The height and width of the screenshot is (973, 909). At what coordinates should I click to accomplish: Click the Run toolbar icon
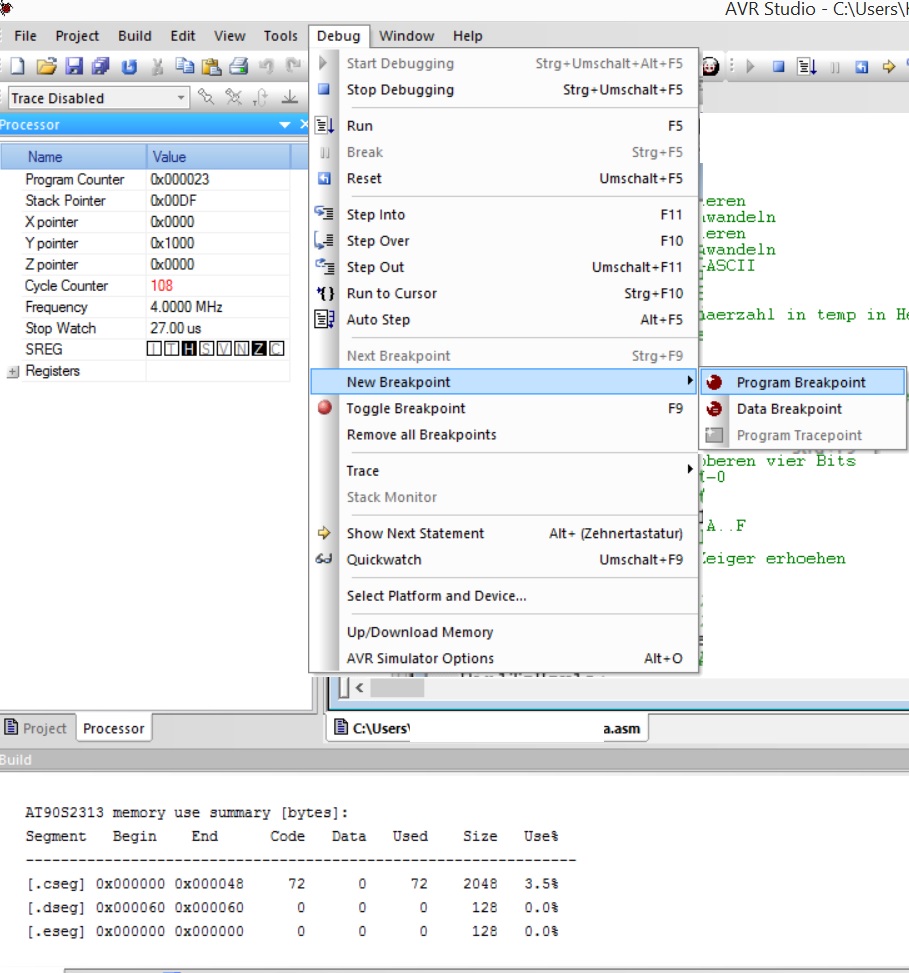click(807, 66)
